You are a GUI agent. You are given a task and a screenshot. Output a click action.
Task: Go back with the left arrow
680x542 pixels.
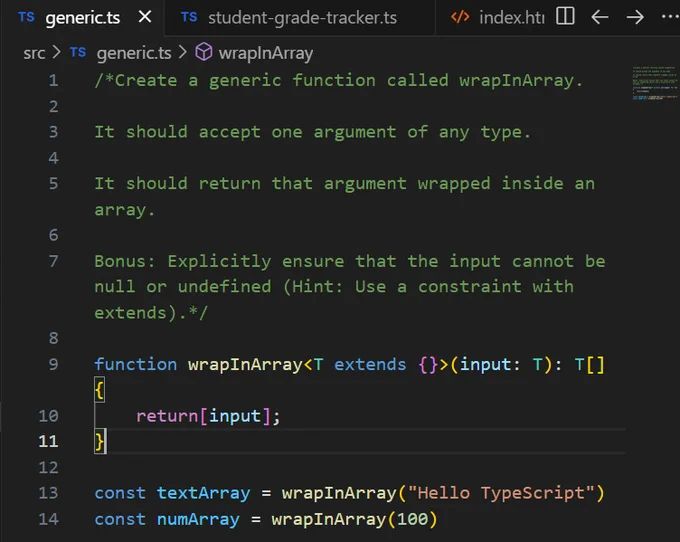(600, 17)
